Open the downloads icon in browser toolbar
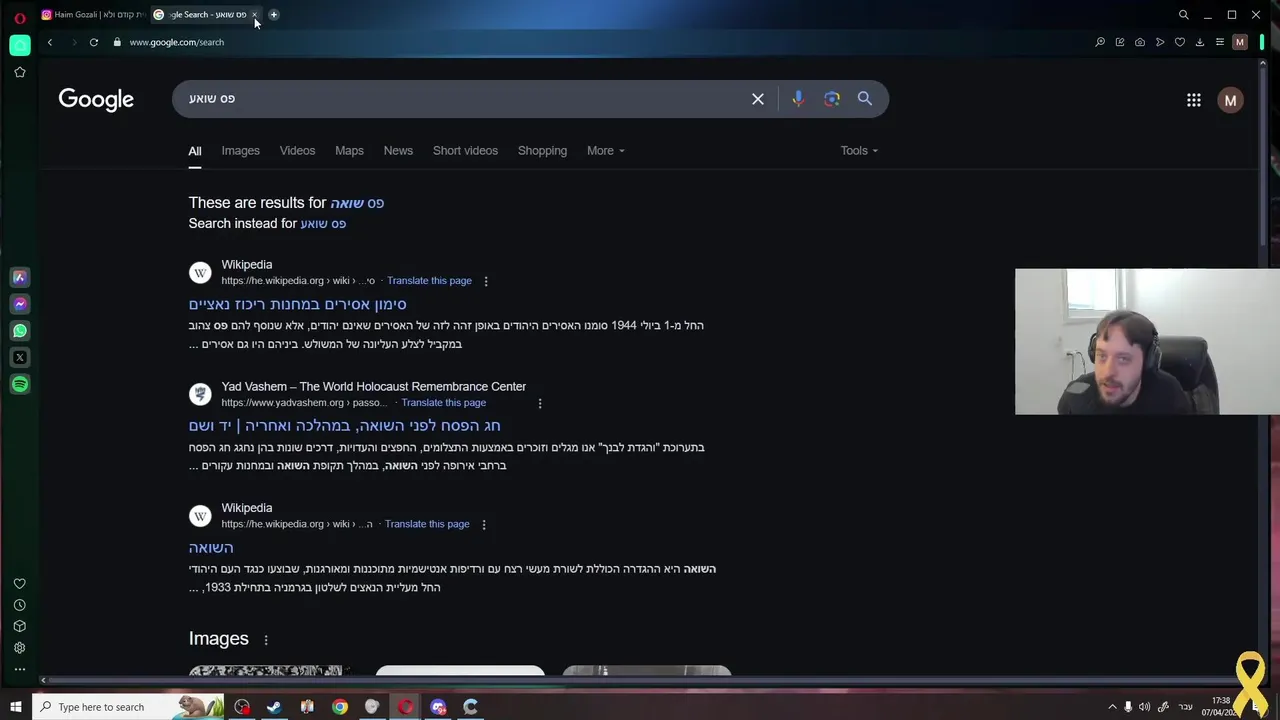 pyautogui.click(x=1200, y=42)
